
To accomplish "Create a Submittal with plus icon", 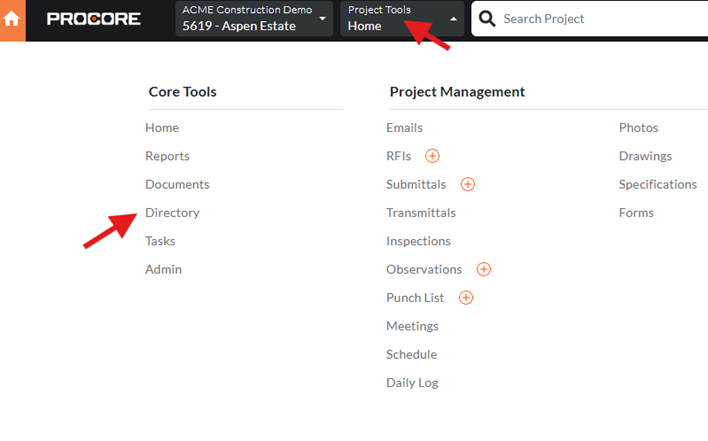I will click(x=467, y=185).
